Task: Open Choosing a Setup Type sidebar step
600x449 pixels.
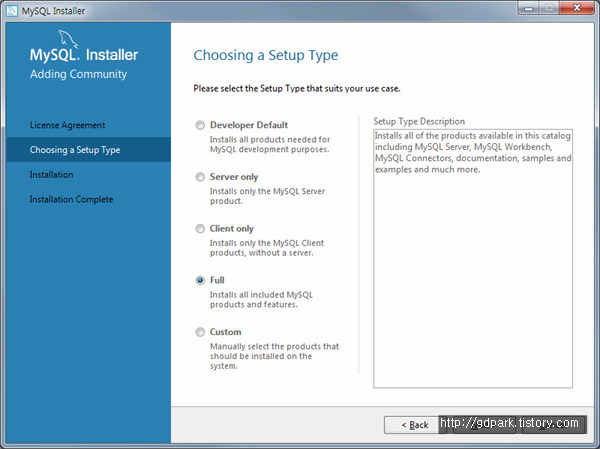Action: click(88, 150)
